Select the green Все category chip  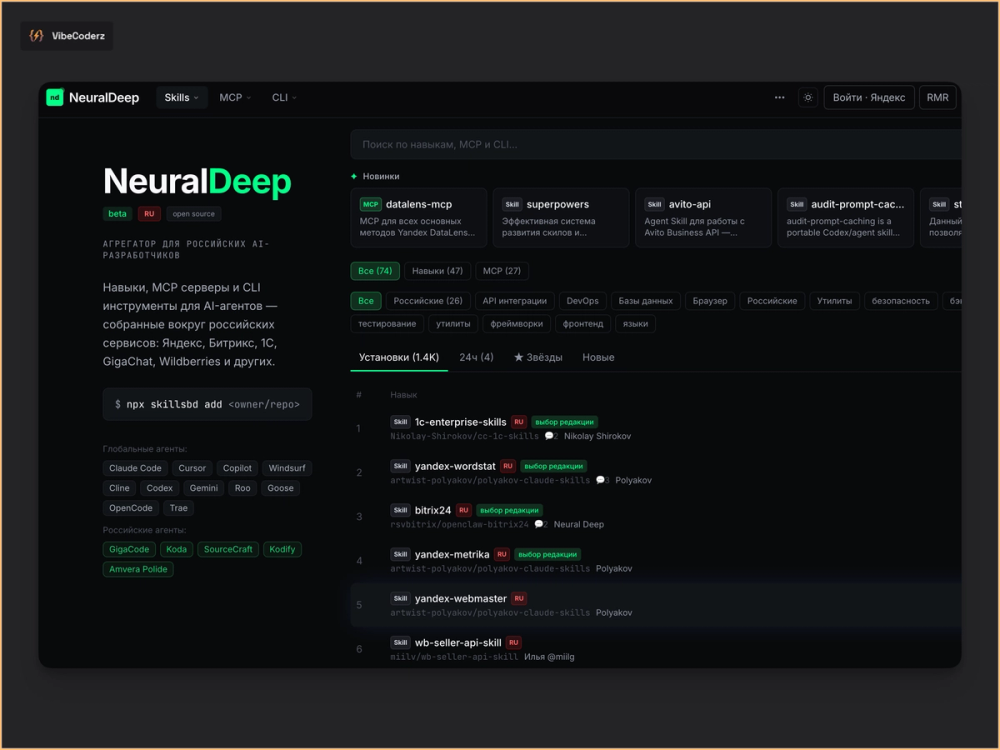pos(366,301)
